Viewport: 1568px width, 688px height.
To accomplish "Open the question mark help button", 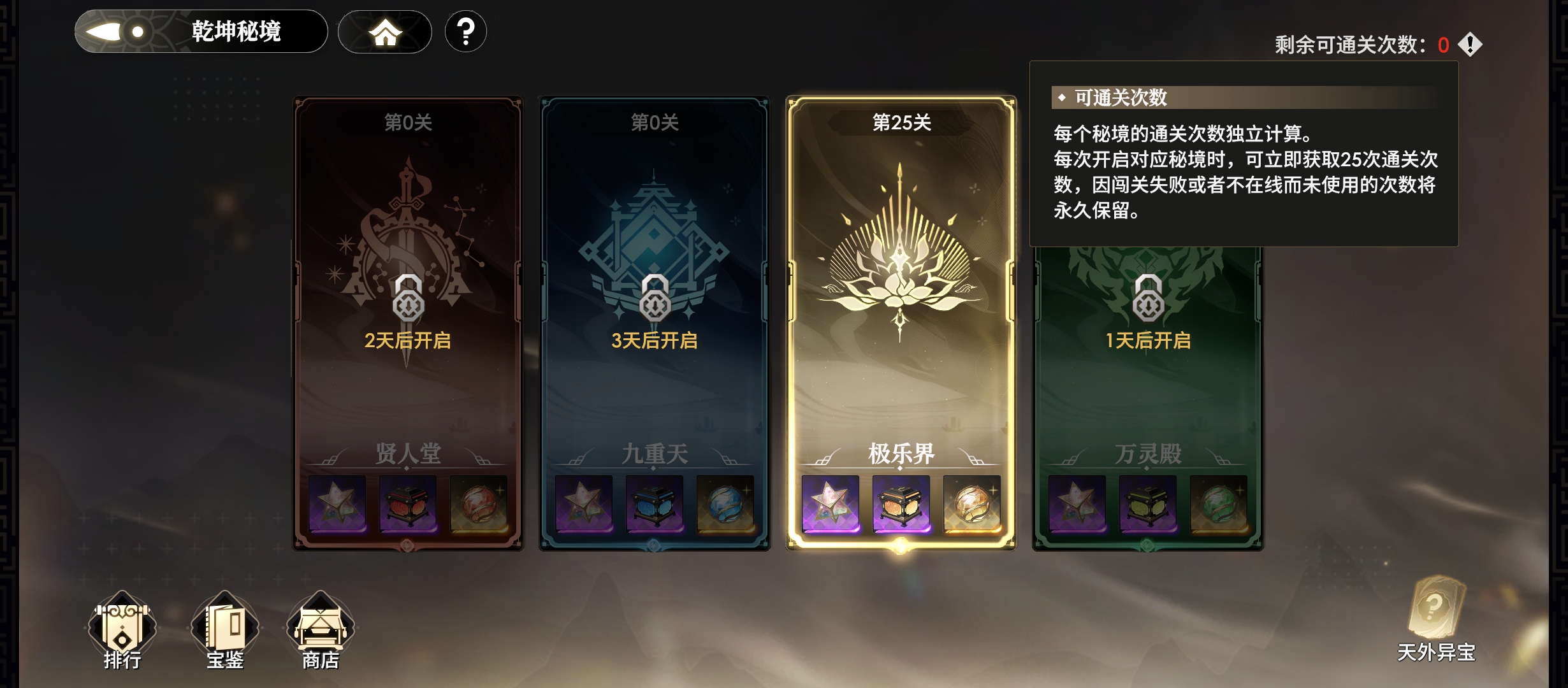I will (466, 31).
